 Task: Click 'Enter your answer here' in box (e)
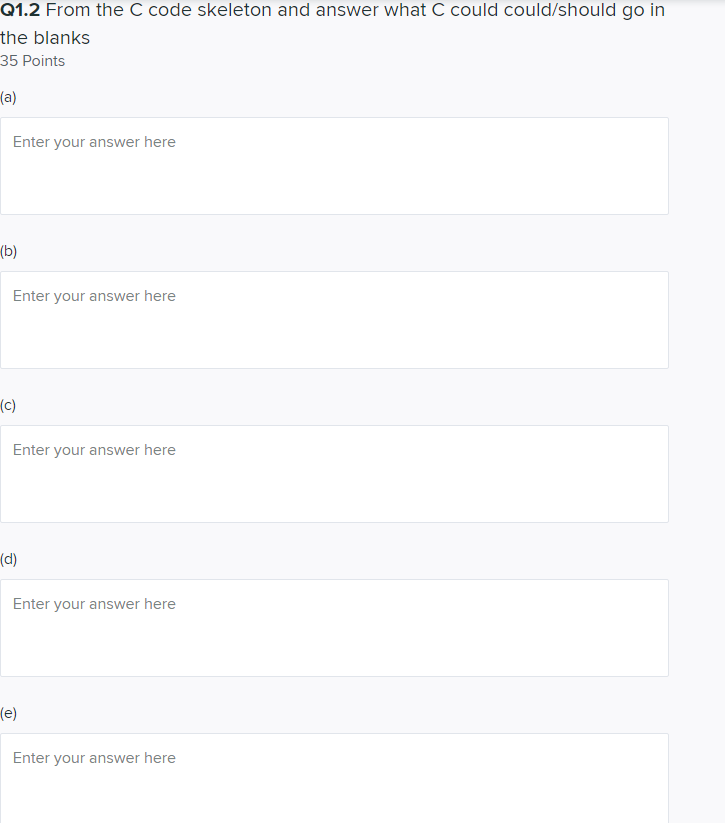94,758
